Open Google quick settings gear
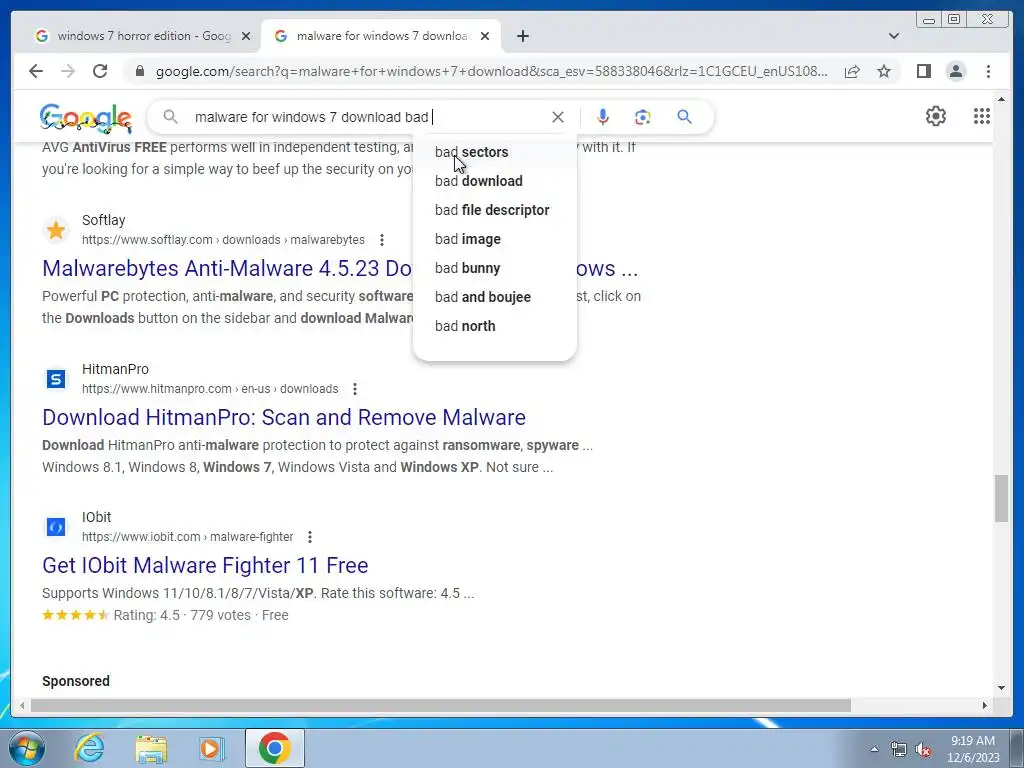 tap(935, 116)
